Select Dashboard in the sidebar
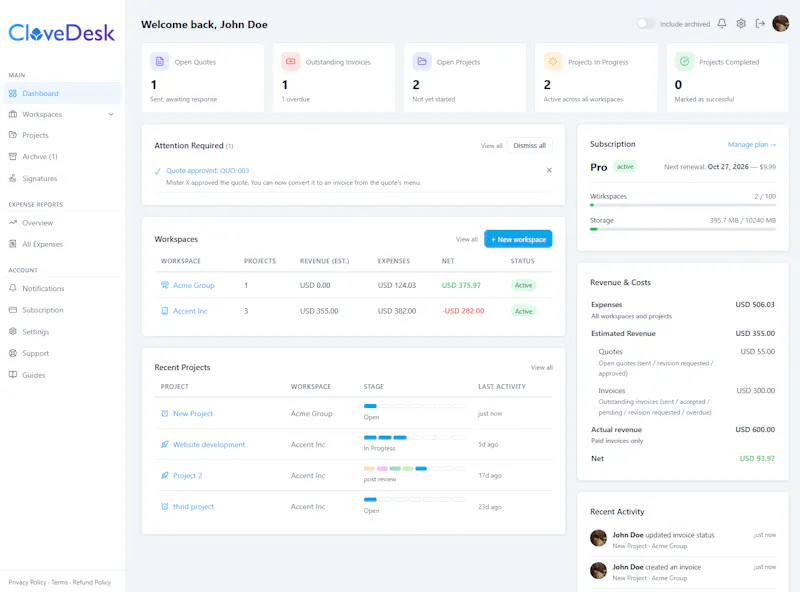This screenshot has height=592, width=800. tap(62, 93)
